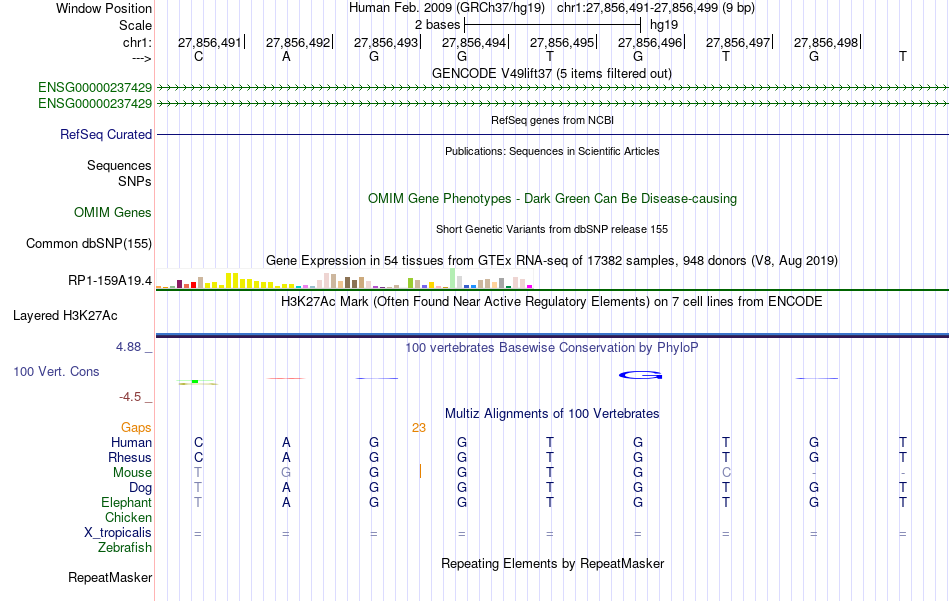Click base A in the ruler sequence

click(286, 56)
